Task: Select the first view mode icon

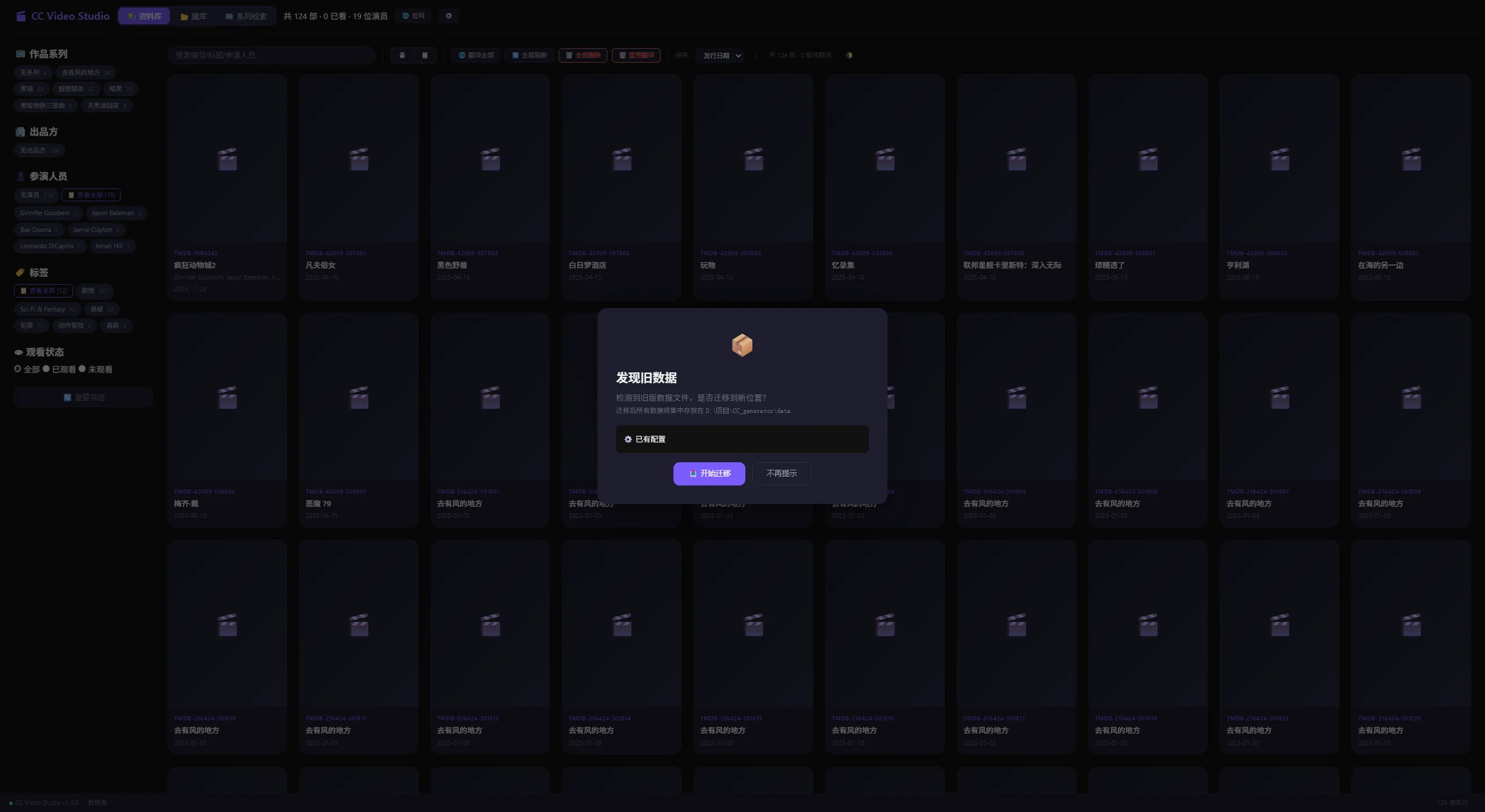Action: 402,55
